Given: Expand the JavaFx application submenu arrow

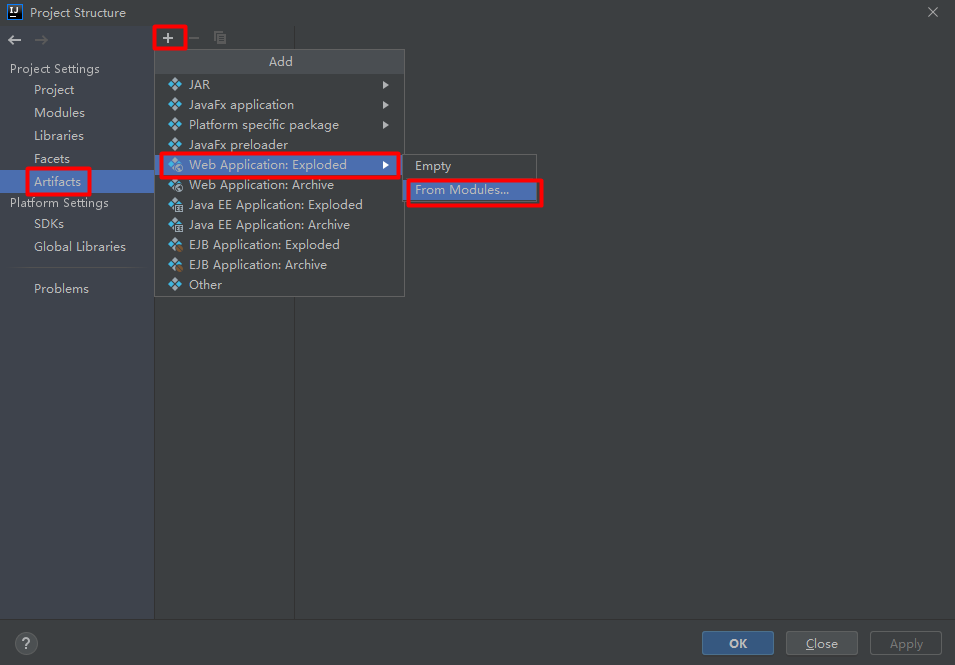Looking at the screenshot, I should point(386,105).
